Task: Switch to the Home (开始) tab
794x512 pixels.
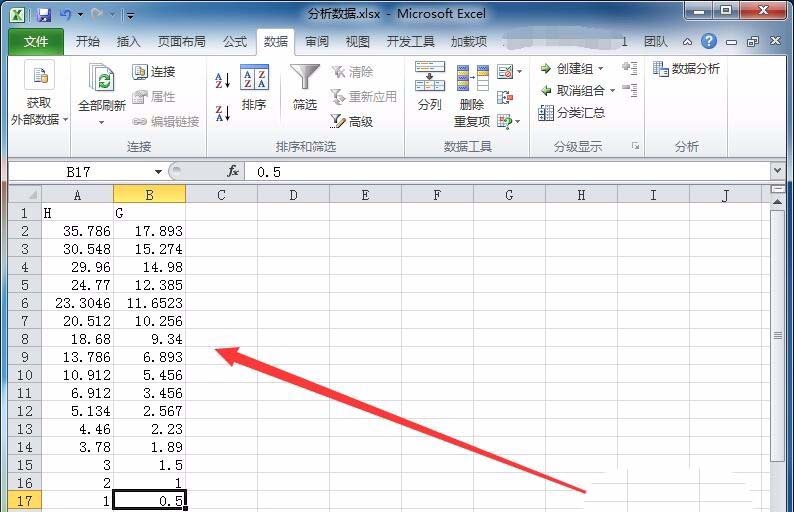Action: [88, 42]
